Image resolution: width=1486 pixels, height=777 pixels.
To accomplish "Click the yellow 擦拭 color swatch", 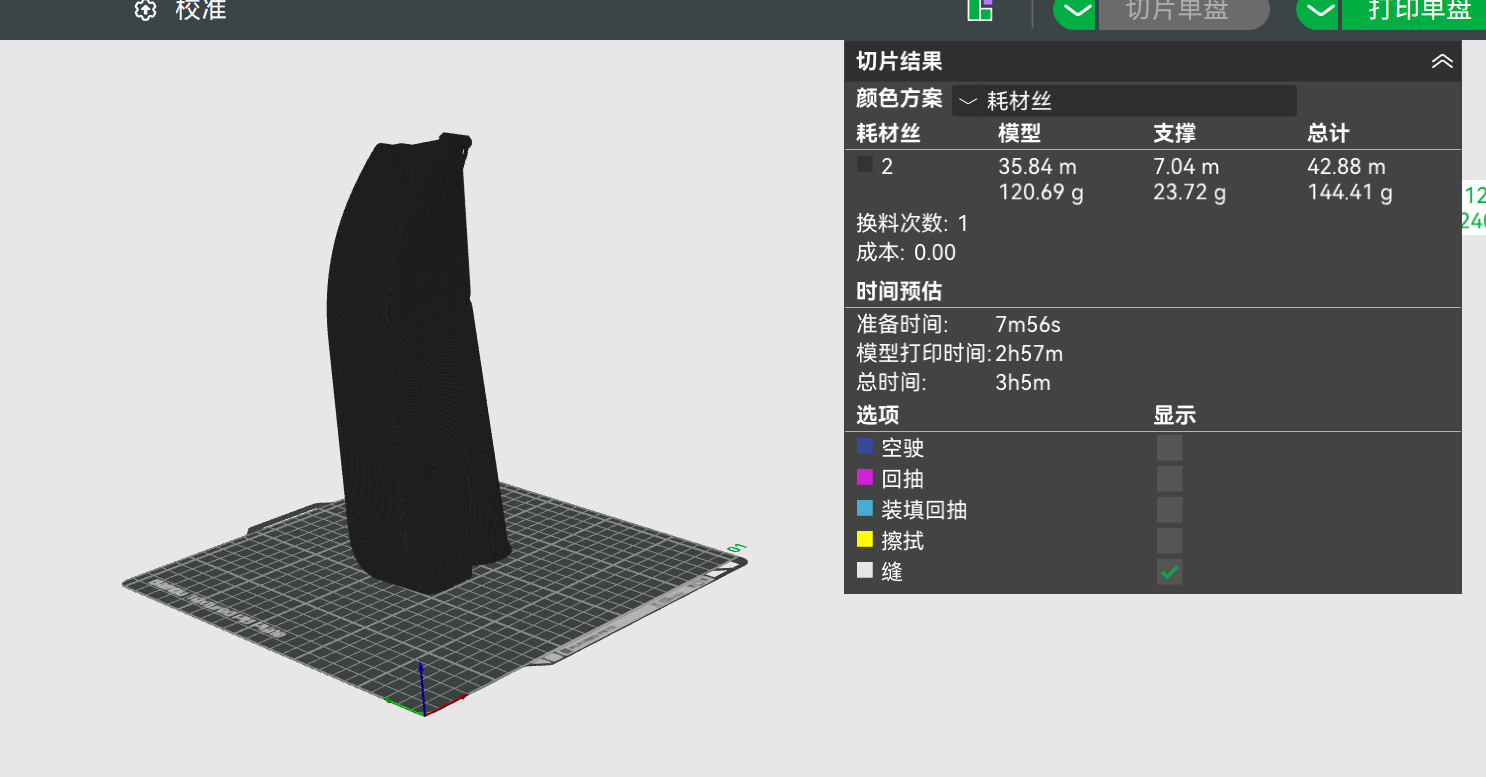I will click(865, 539).
